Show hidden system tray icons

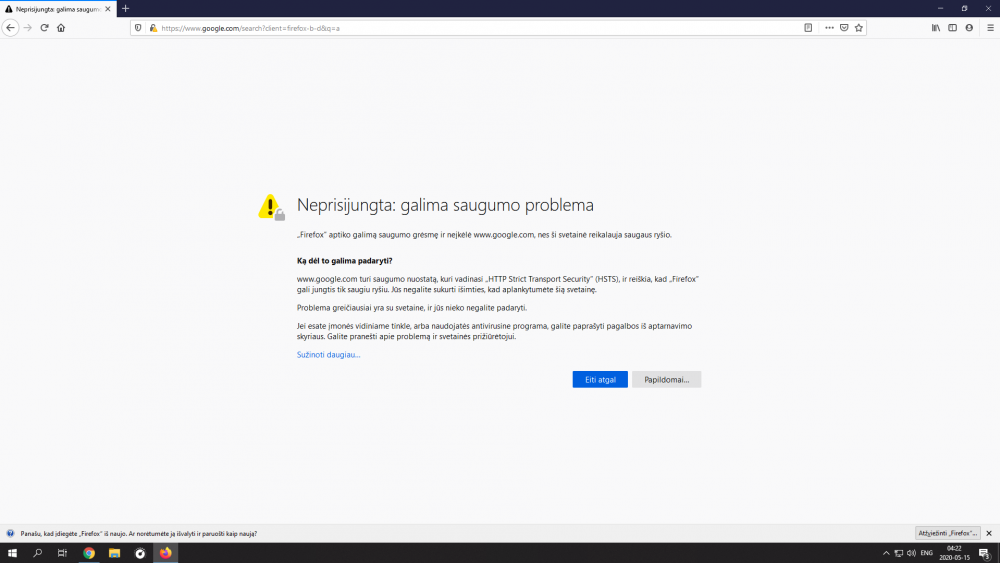tap(886, 553)
